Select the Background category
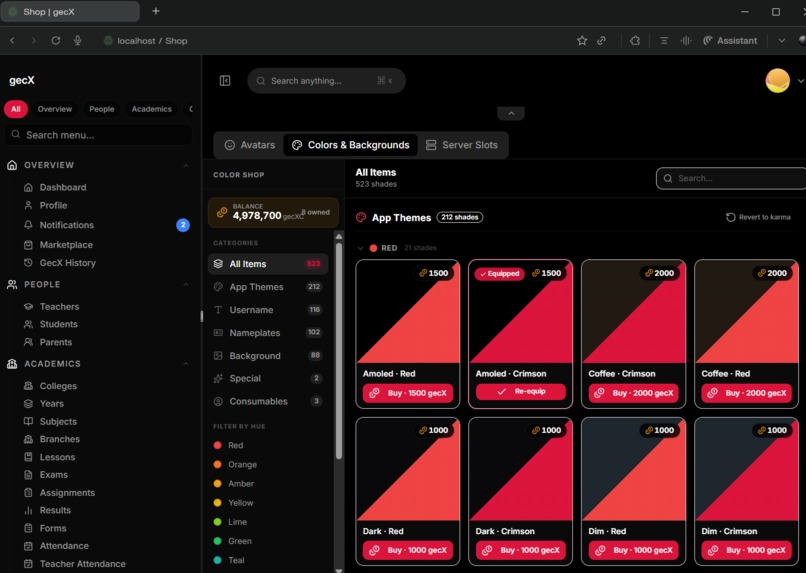The height and width of the screenshot is (573, 806). tap(268, 356)
